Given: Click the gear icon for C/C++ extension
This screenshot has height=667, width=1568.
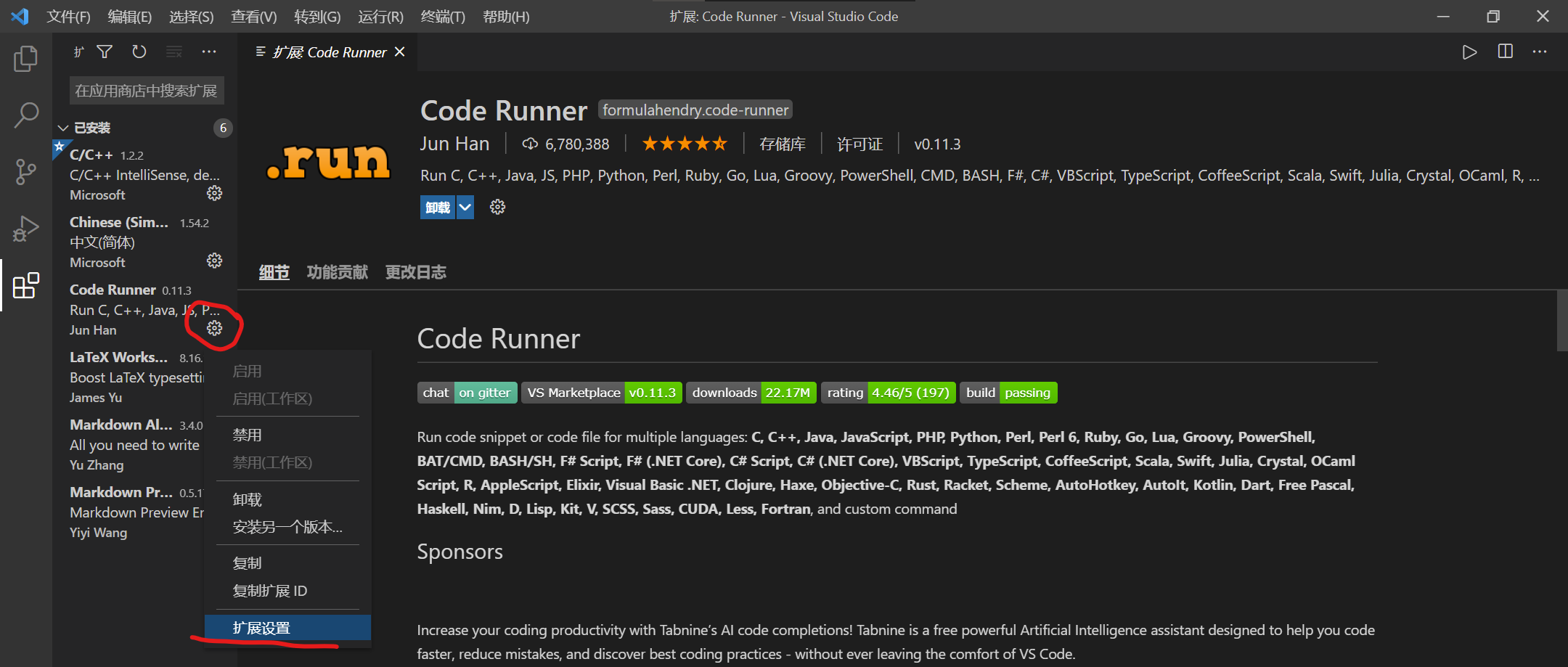Looking at the screenshot, I should pyautogui.click(x=214, y=193).
